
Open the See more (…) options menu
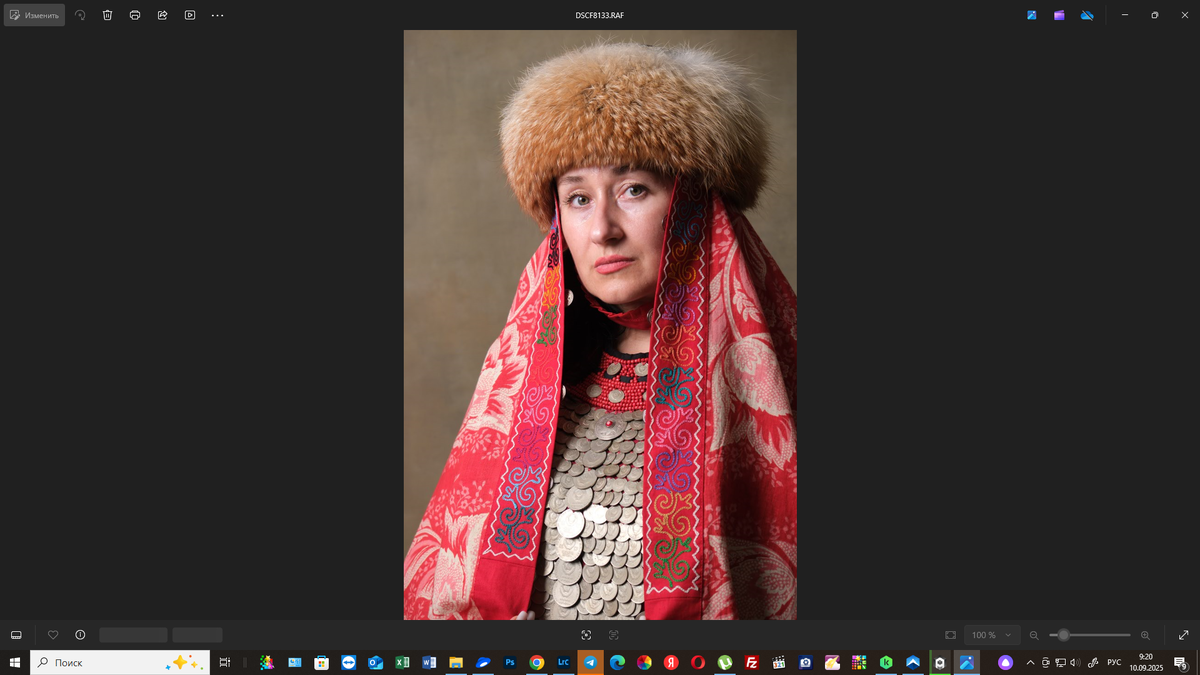(217, 15)
